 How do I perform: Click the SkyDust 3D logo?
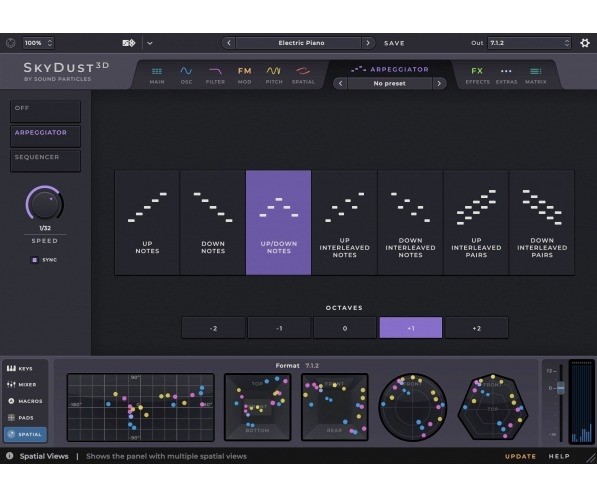coord(66,71)
